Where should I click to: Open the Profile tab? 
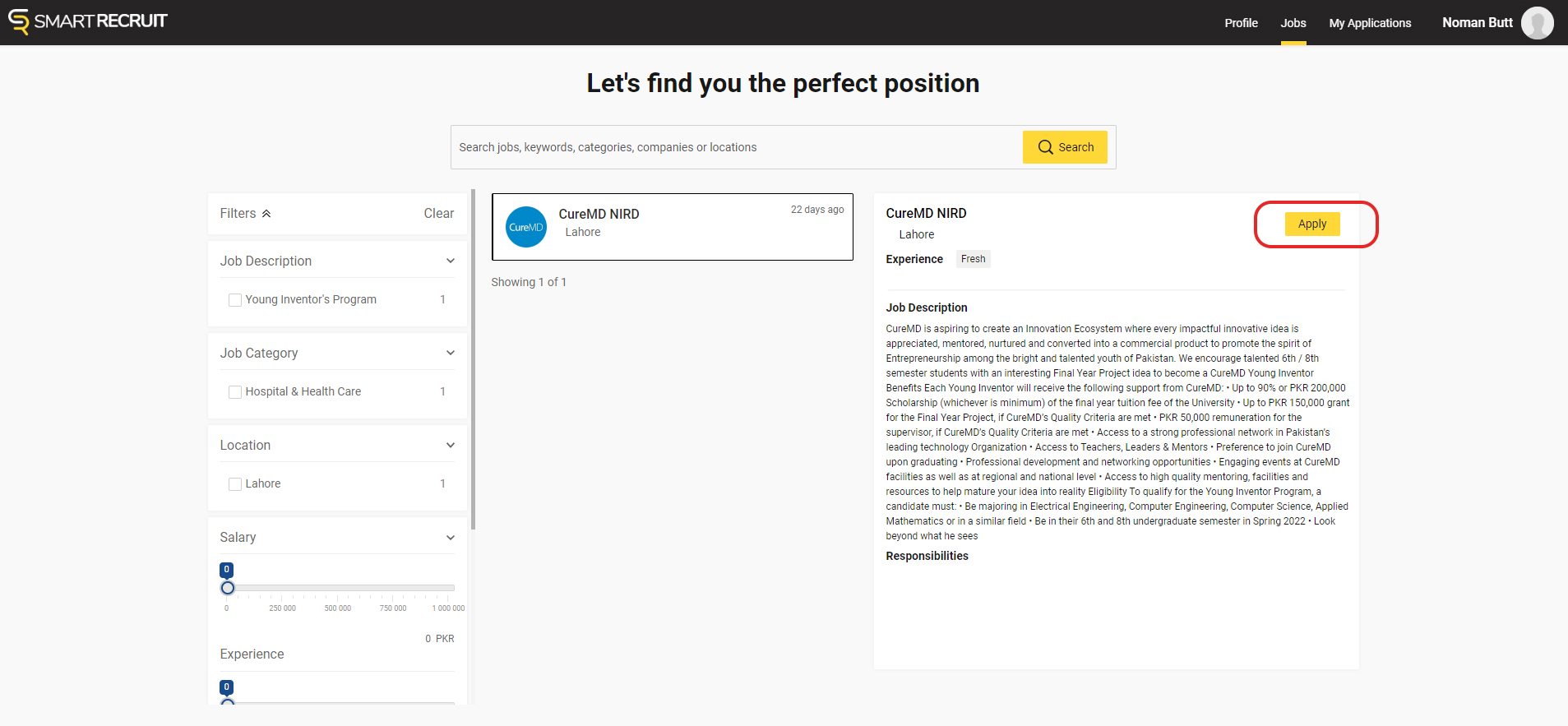[1241, 23]
